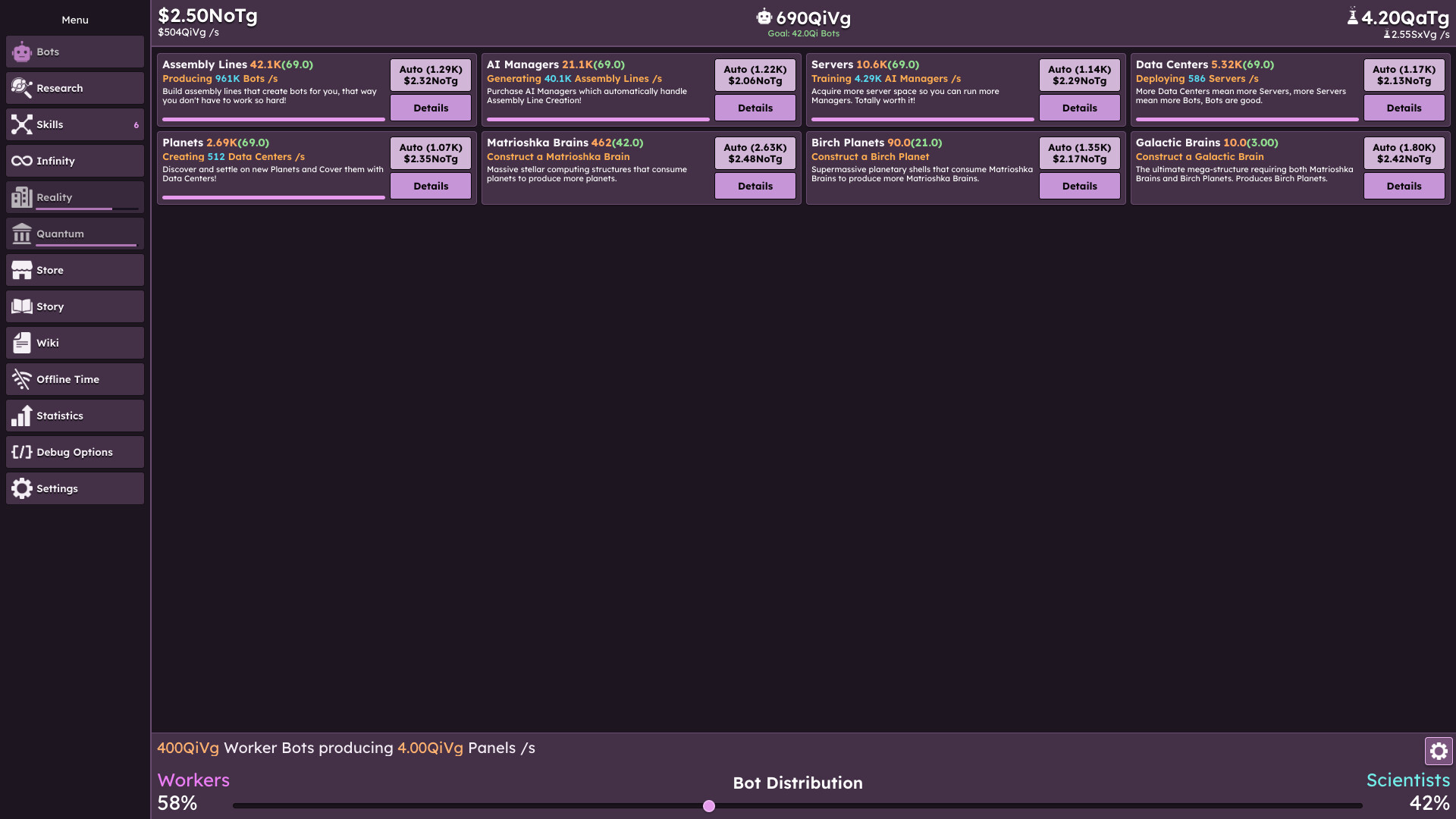The height and width of the screenshot is (819, 1456).
Task: Open Details for Galactic Brains
Action: tap(1404, 186)
